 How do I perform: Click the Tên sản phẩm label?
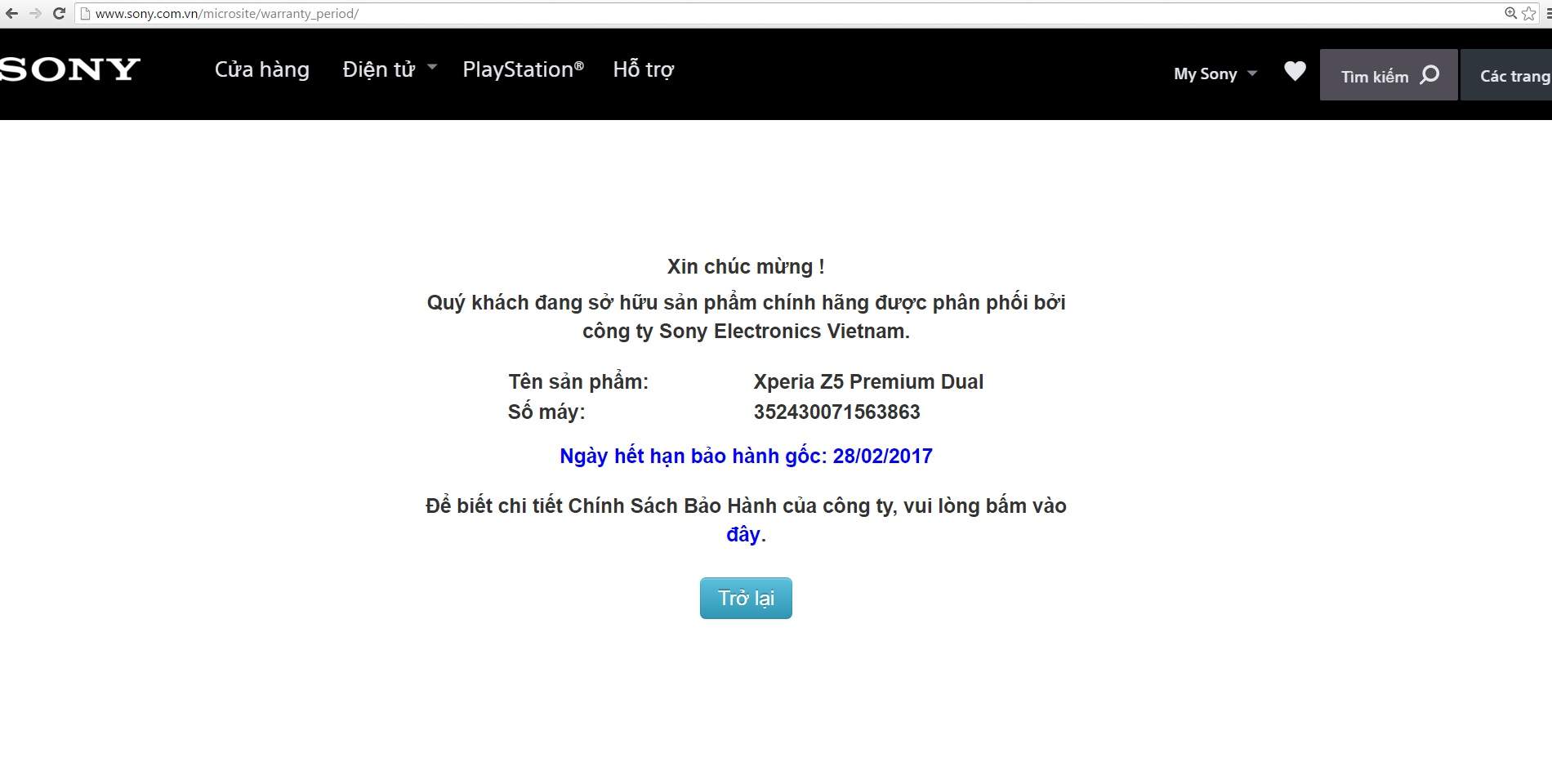pos(578,381)
